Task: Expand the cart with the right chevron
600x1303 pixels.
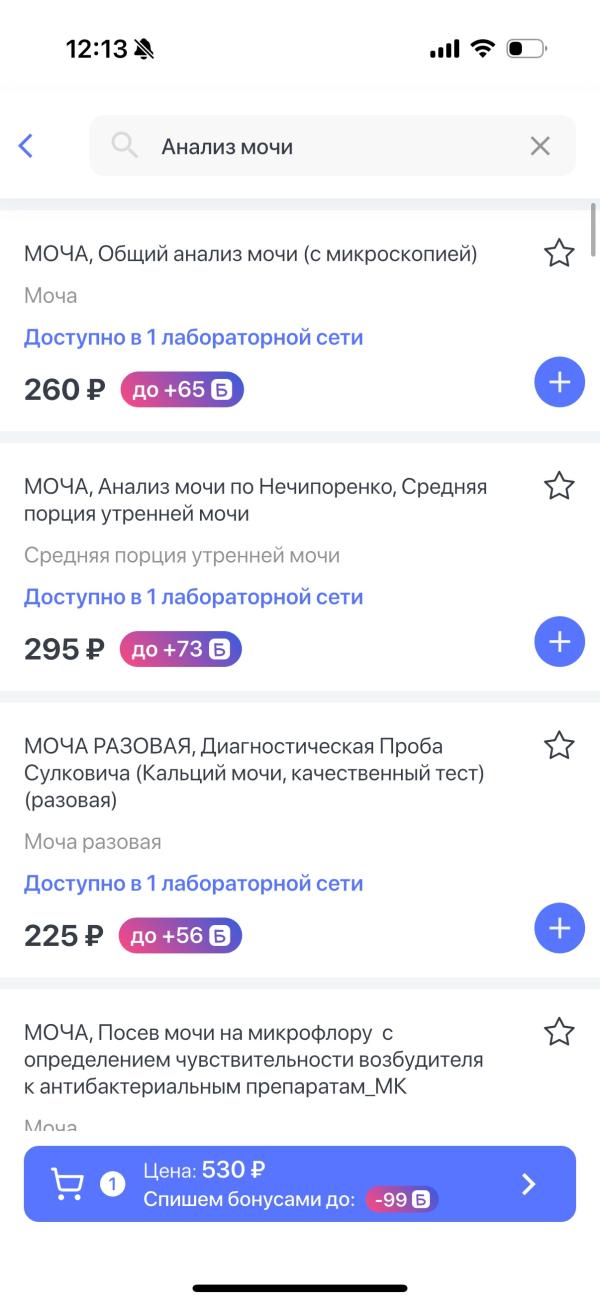Action: [x=529, y=1184]
